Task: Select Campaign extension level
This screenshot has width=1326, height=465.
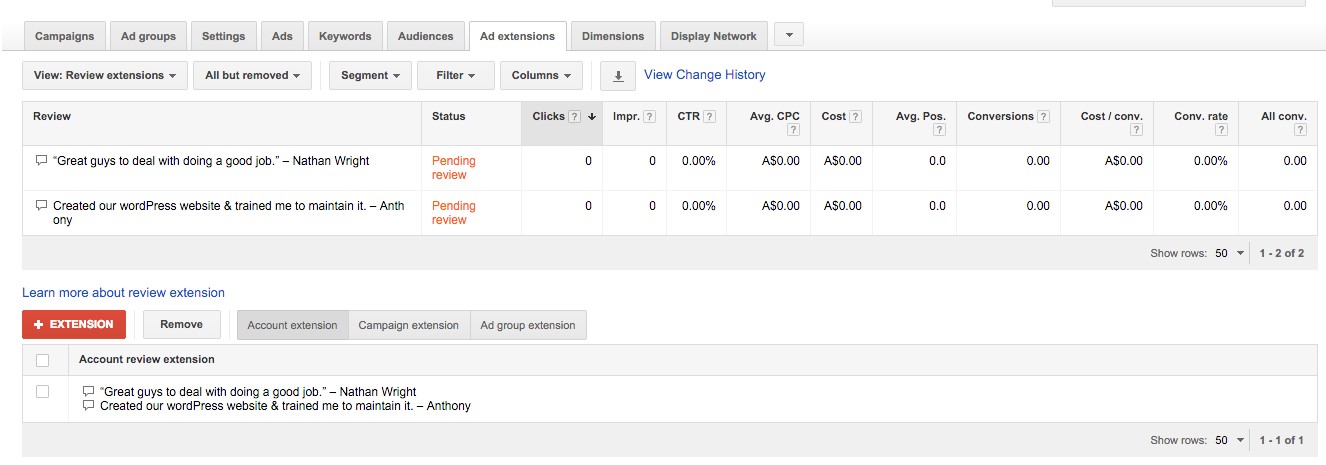Action: [x=408, y=325]
